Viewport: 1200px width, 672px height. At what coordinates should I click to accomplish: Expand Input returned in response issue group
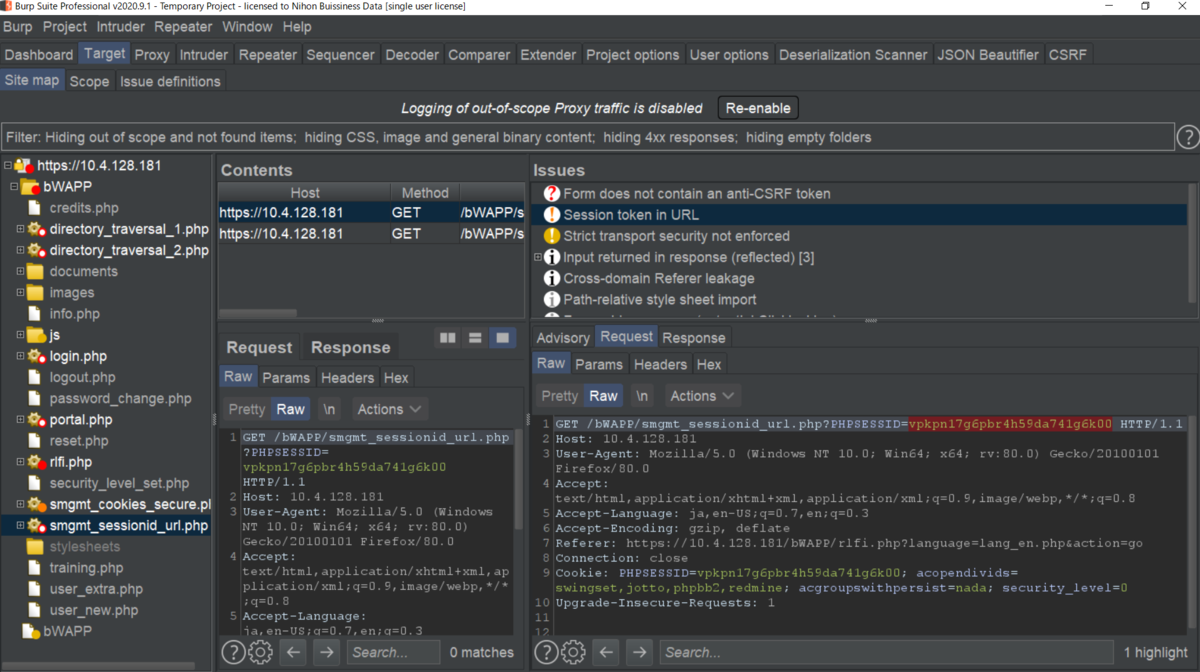538,257
